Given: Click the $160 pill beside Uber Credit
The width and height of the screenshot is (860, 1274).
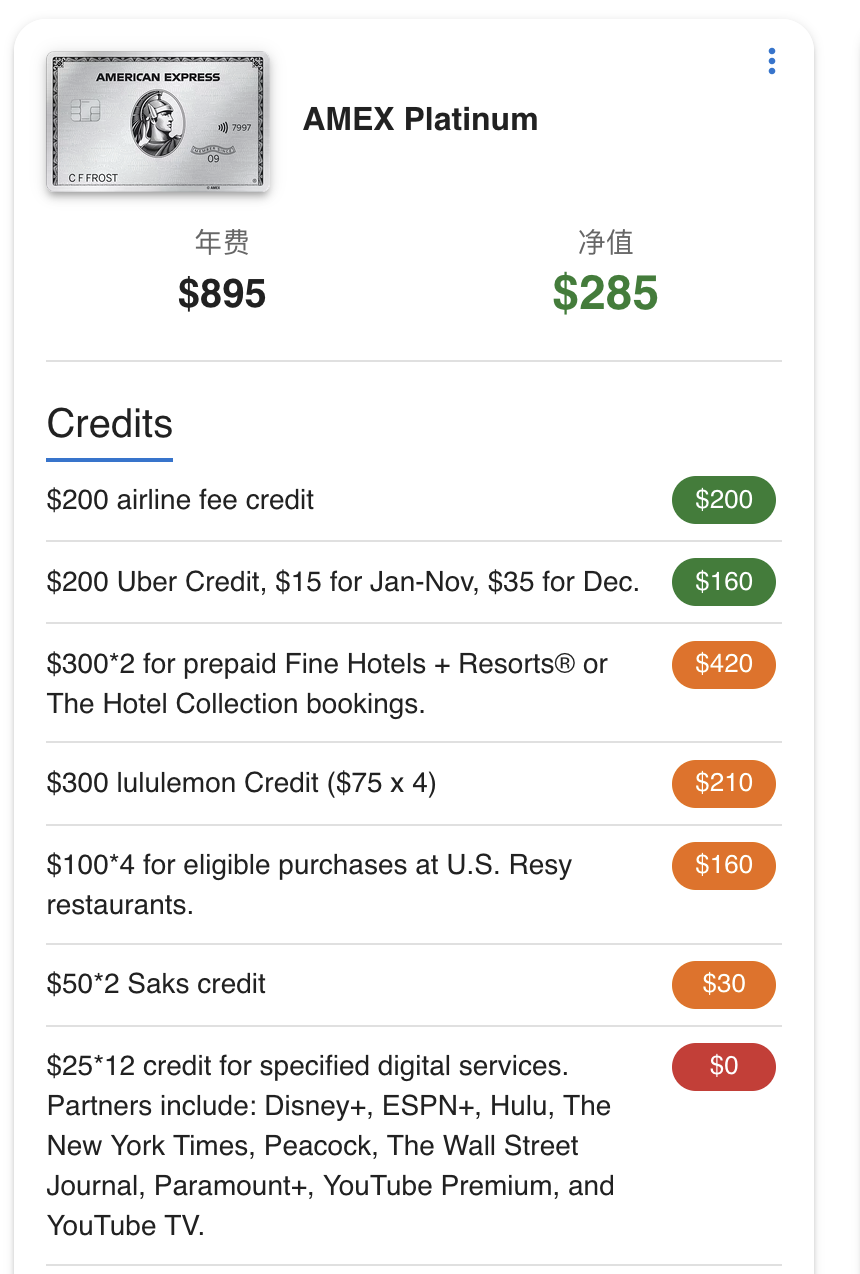Looking at the screenshot, I should click(723, 581).
